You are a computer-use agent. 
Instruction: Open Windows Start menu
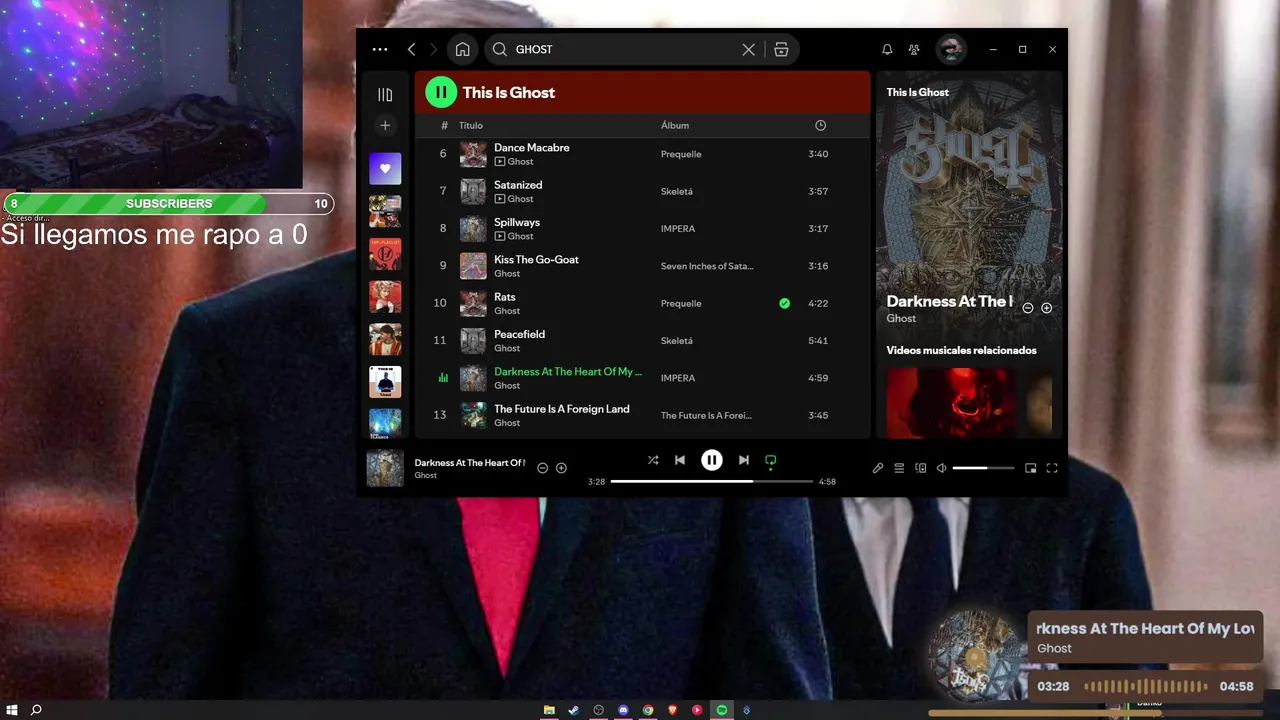(x=10, y=710)
